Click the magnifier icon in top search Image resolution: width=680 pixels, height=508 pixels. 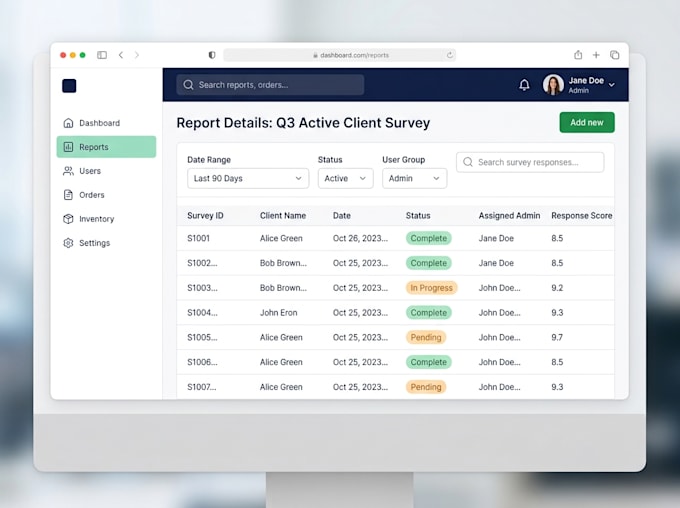coord(188,85)
